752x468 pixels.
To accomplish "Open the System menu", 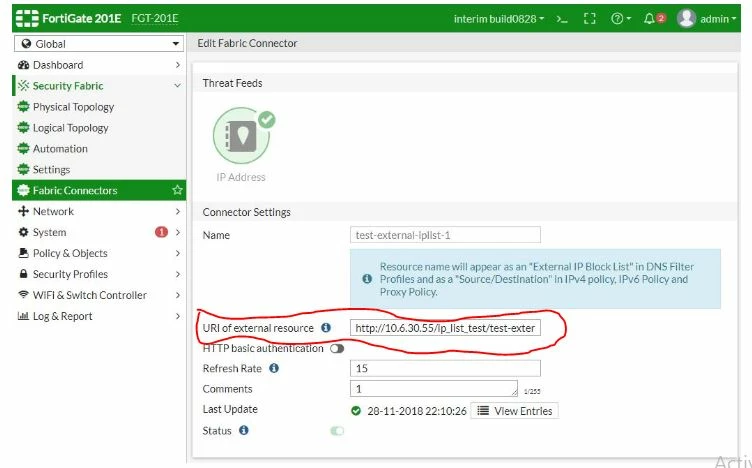I will tap(49, 233).
